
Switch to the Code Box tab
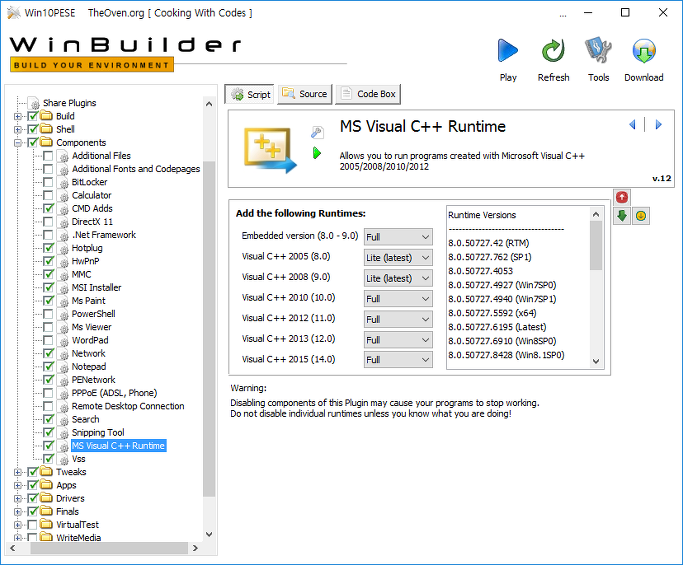[x=368, y=94]
